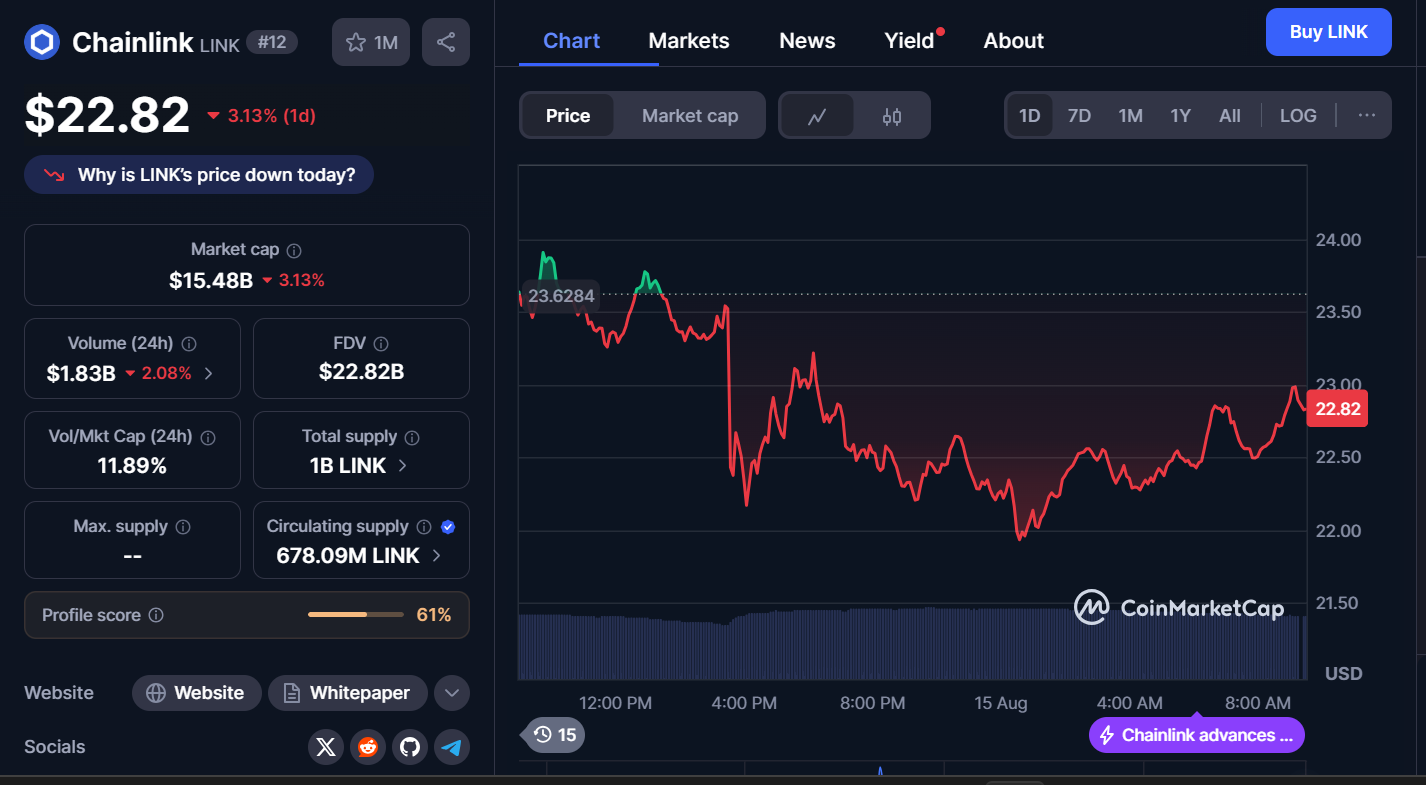Switch to line chart view icon
The width and height of the screenshot is (1426, 785).
(x=817, y=116)
